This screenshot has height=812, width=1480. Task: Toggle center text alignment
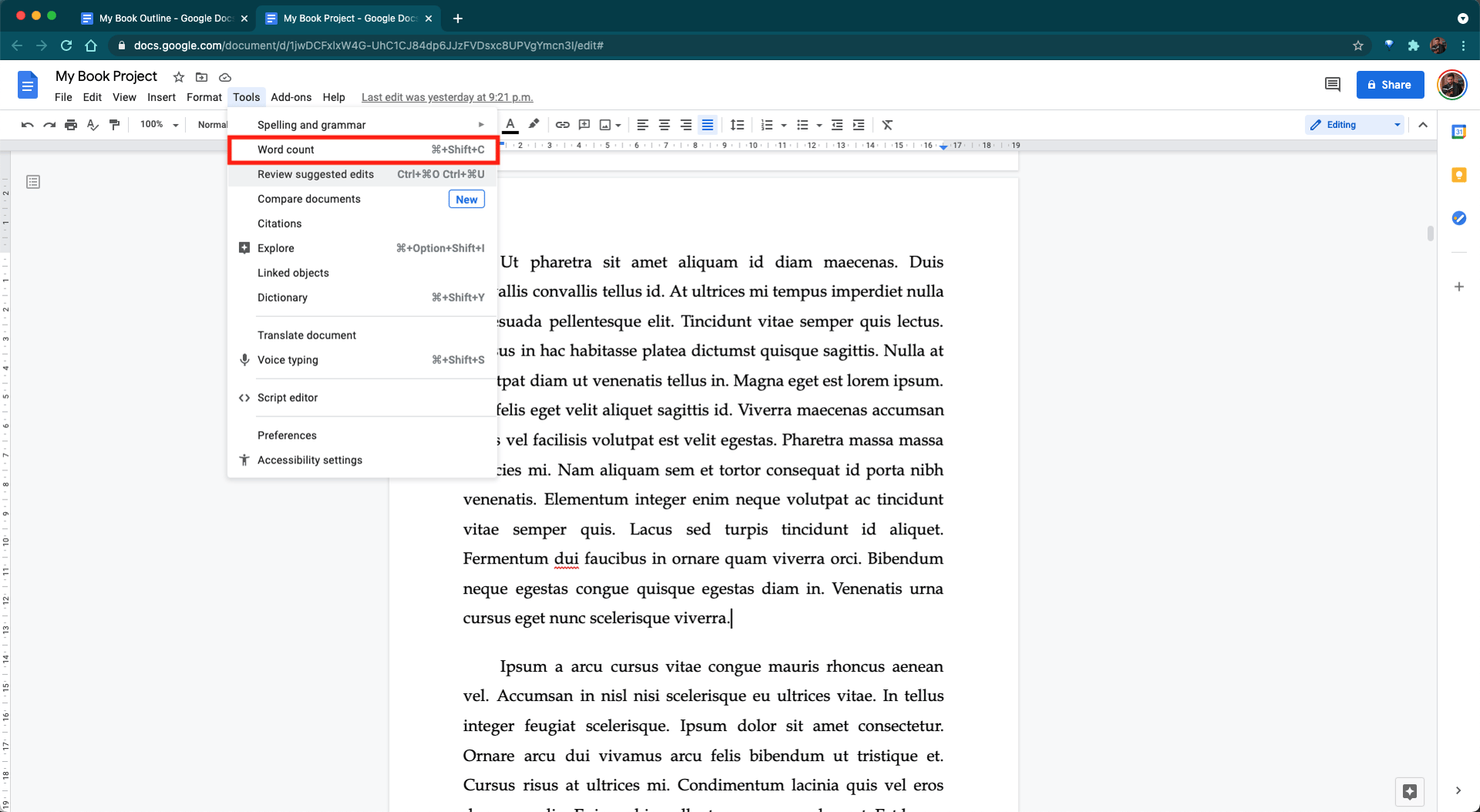664,125
